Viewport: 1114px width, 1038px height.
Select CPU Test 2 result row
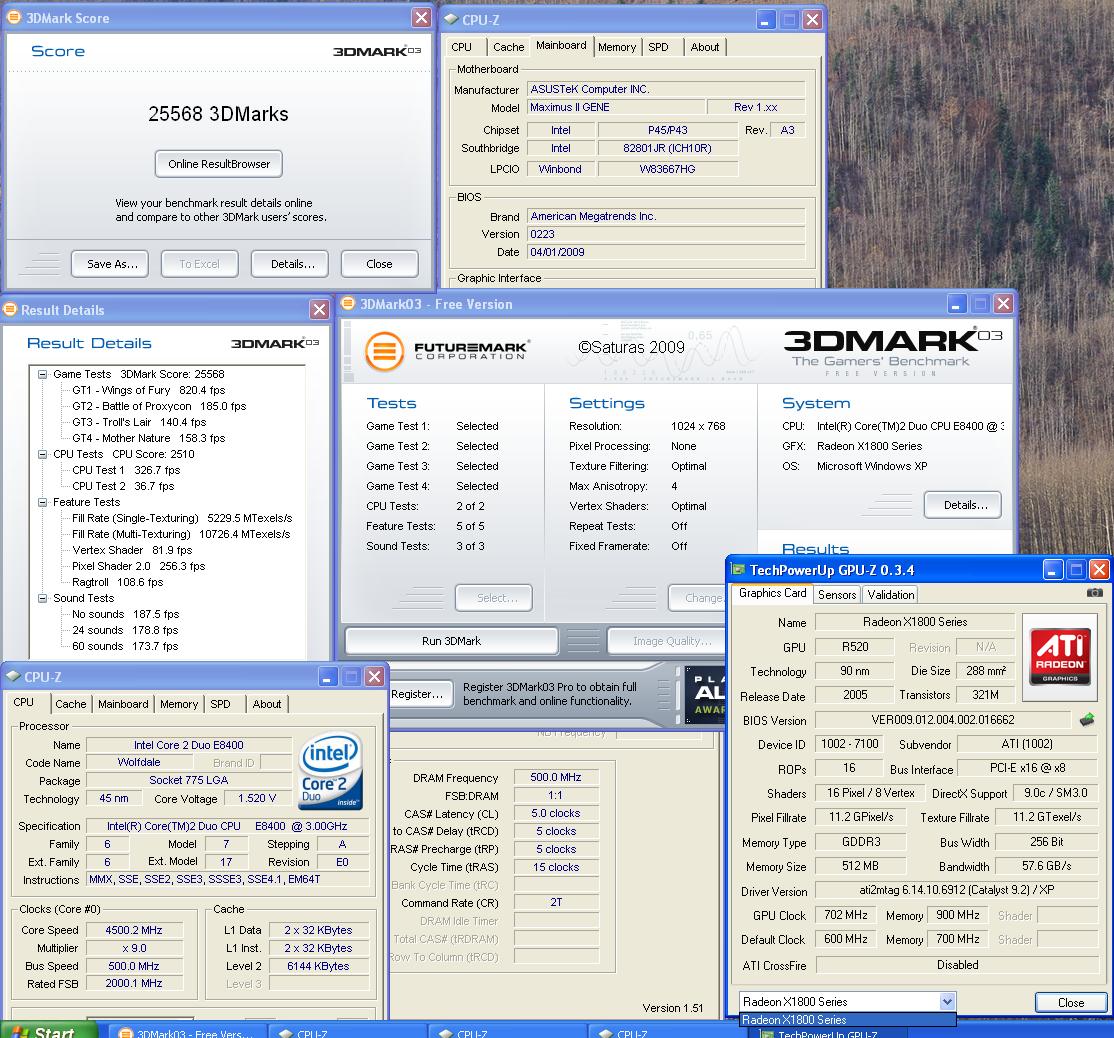(123, 486)
